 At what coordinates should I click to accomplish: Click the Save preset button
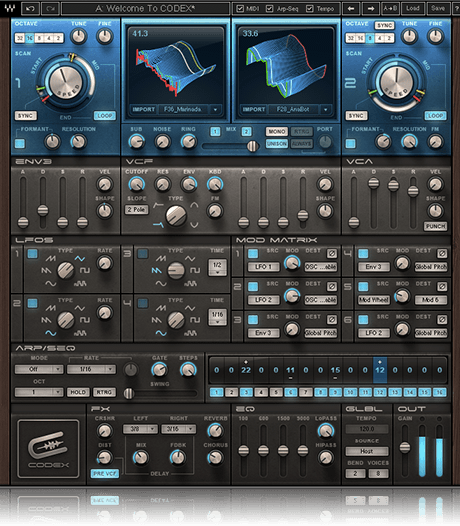[x=438, y=8]
